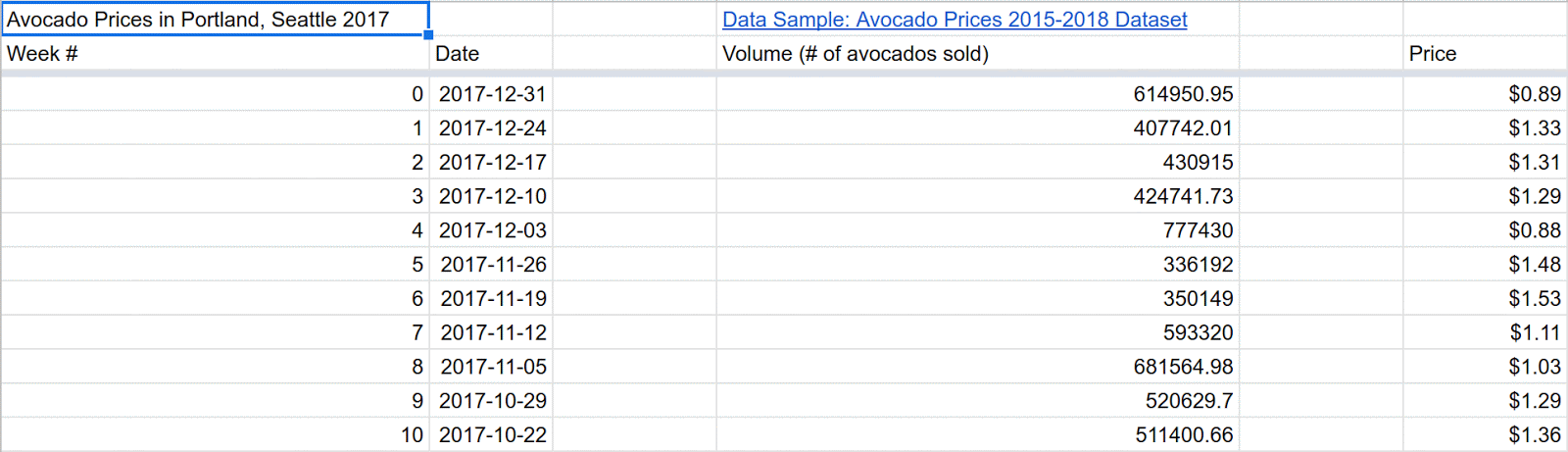Click the date cell 2017-12-31
1568x452 pixels.
492,94
